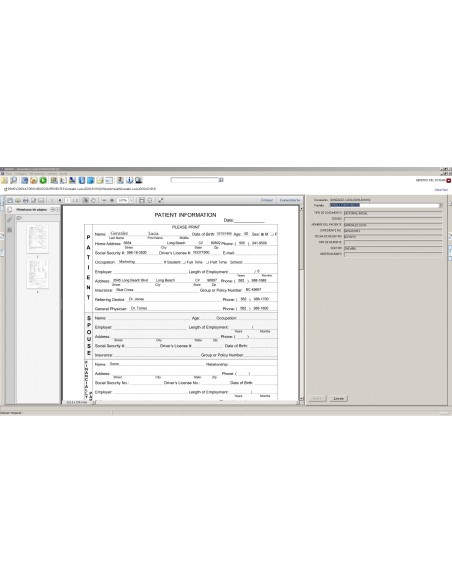Open the 'Ayuda' menu
452x584 pixels.
[64, 174]
